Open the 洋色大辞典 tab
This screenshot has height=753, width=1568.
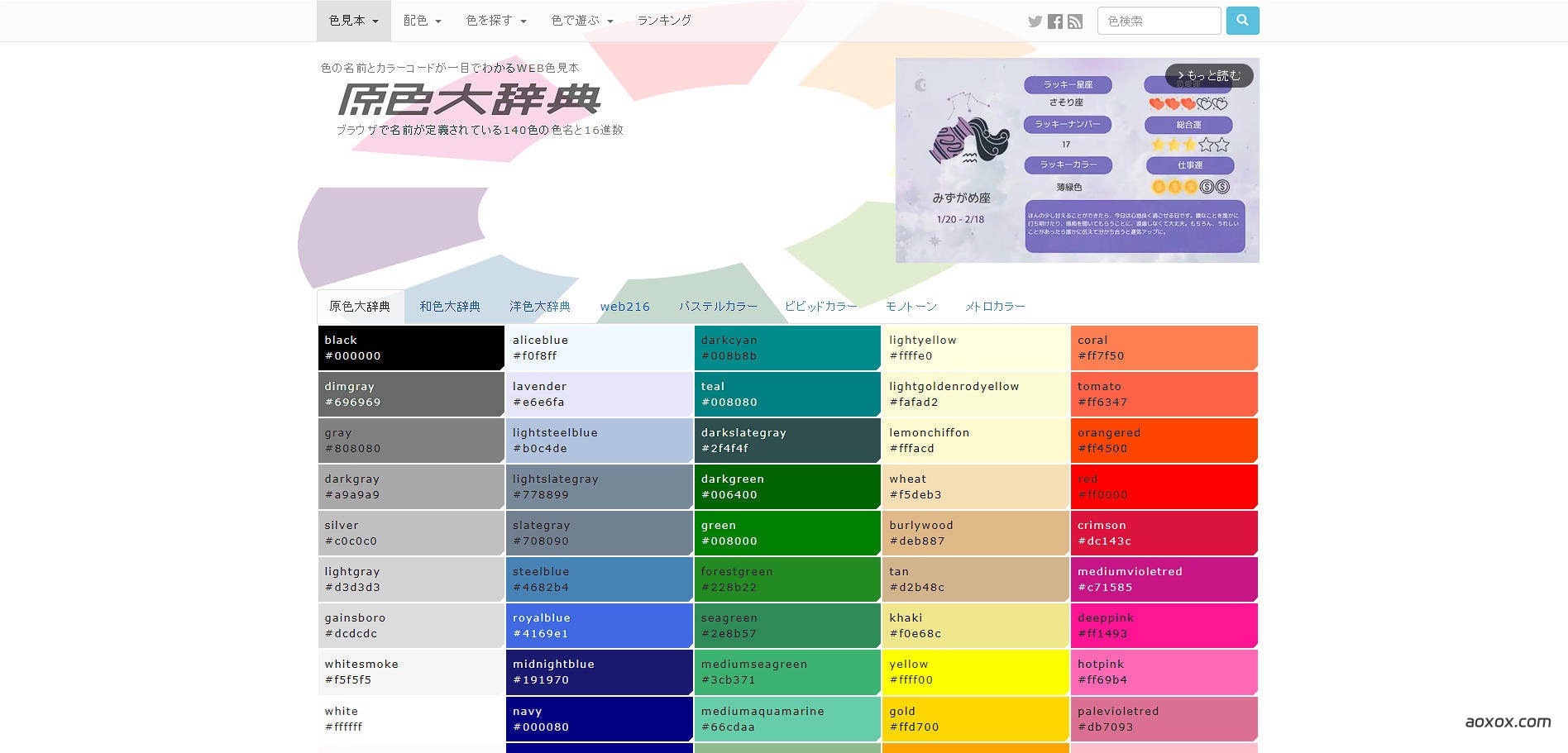pyautogui.click(x=542, y=306)
